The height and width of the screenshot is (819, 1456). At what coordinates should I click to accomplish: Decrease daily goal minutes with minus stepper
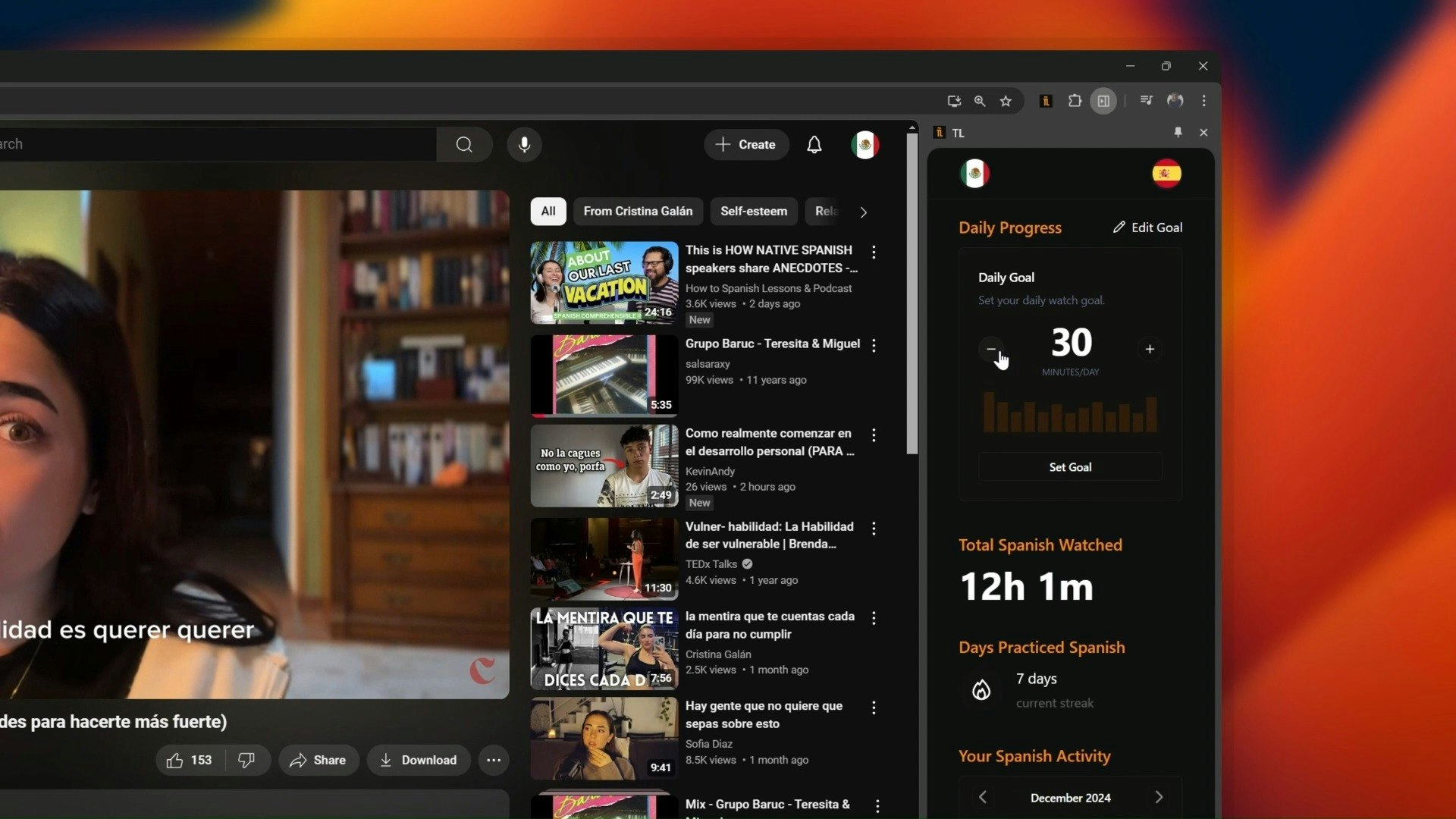[x=992, y=350]
